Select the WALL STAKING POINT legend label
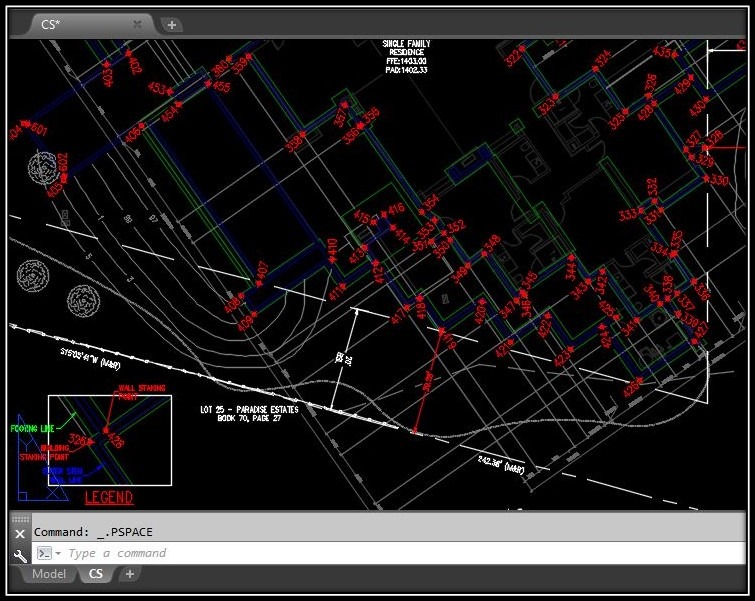This screenshot has width=755, height=601. click(141, 392)
